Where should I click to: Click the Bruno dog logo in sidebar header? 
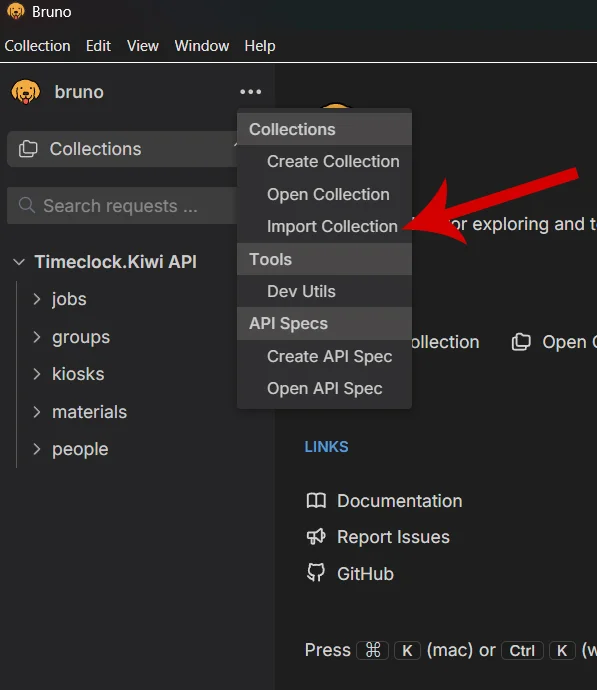pyautogui.click(x=26, y=92)
